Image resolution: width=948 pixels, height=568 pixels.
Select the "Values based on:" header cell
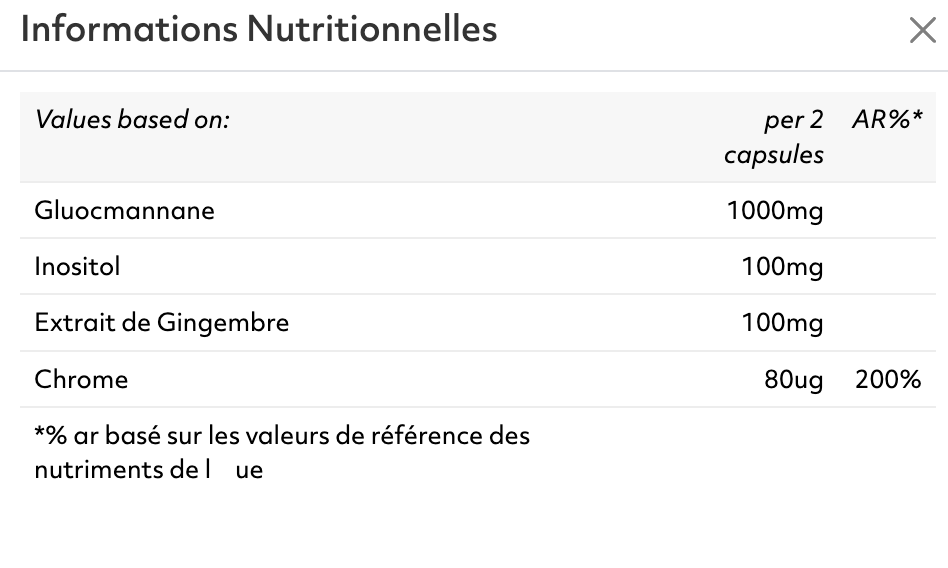pyautogui.click(x=132, y=121)
